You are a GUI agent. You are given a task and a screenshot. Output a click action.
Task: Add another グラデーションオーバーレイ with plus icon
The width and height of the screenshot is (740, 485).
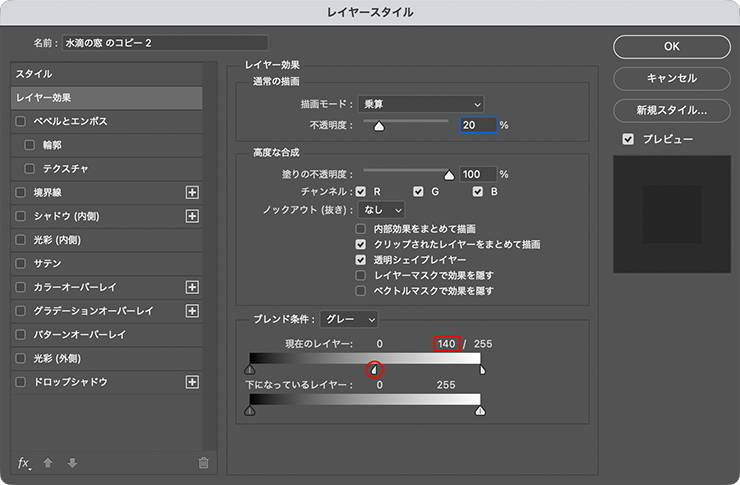(x=193, y=311)
